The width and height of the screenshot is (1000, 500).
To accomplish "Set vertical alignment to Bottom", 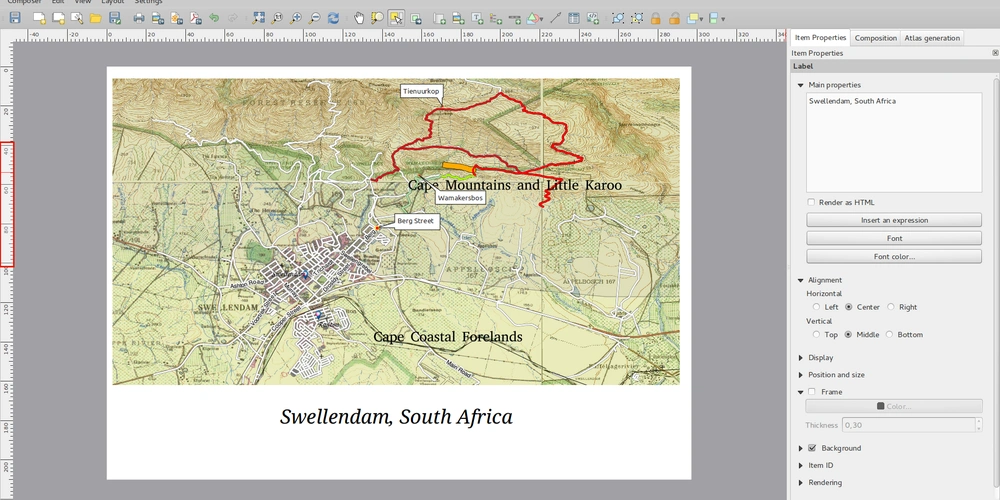I will coord(890,334).
